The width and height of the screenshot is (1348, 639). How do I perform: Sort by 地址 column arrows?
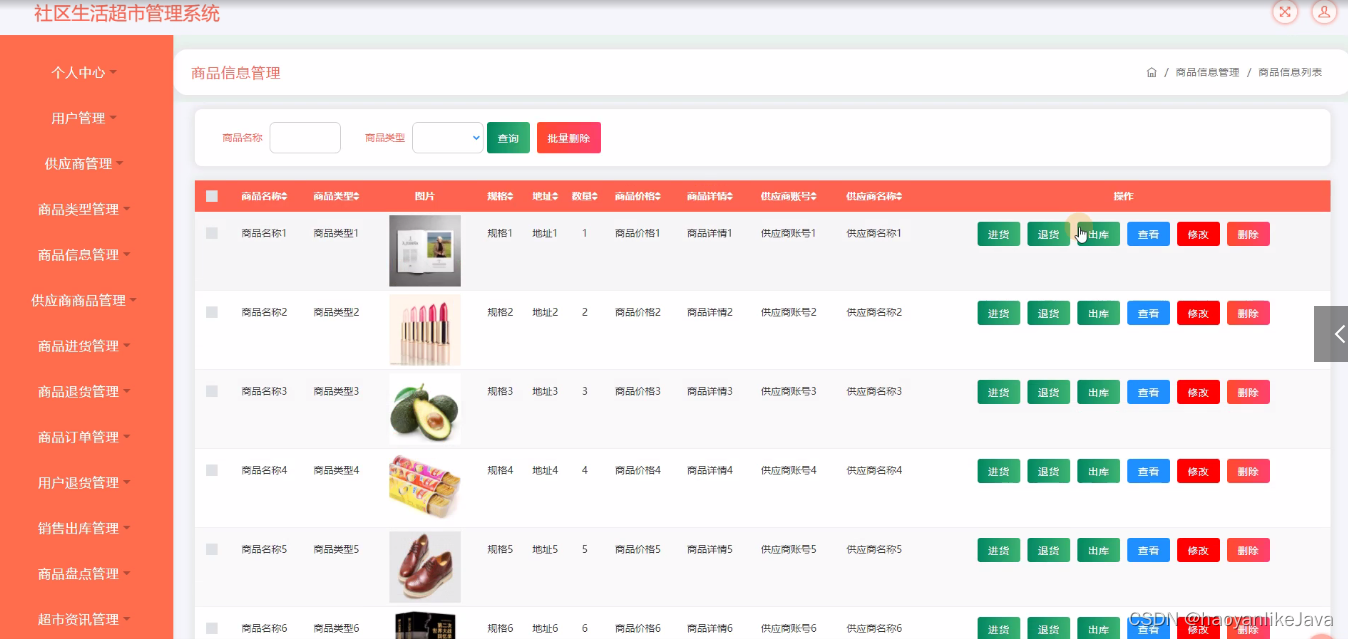click(555, 197)
